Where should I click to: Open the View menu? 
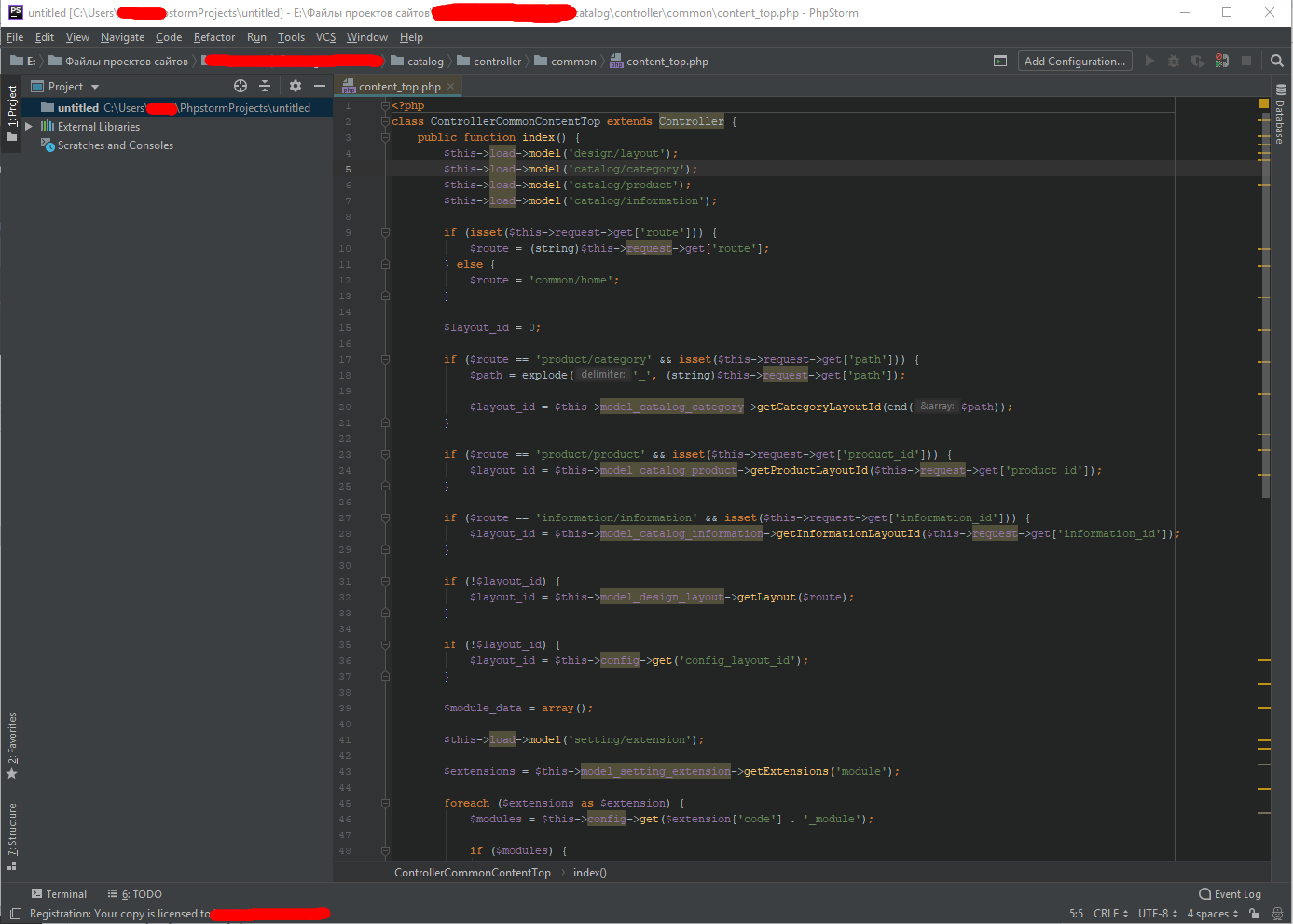coord(77,37)
